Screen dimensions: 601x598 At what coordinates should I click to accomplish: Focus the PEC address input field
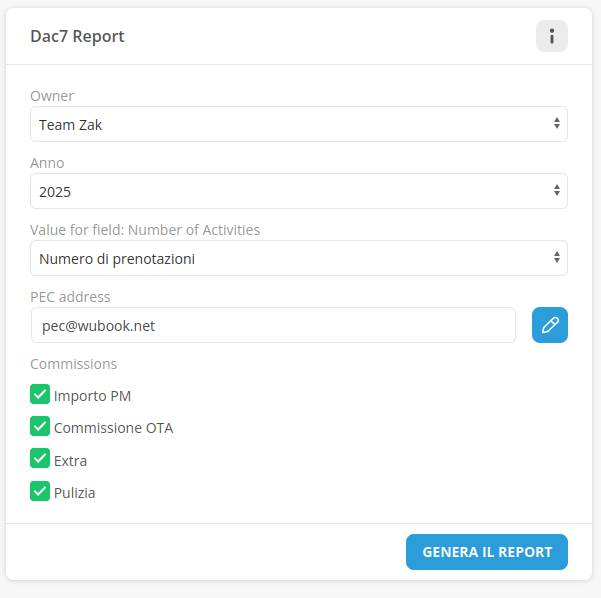(x=273, y=325)
